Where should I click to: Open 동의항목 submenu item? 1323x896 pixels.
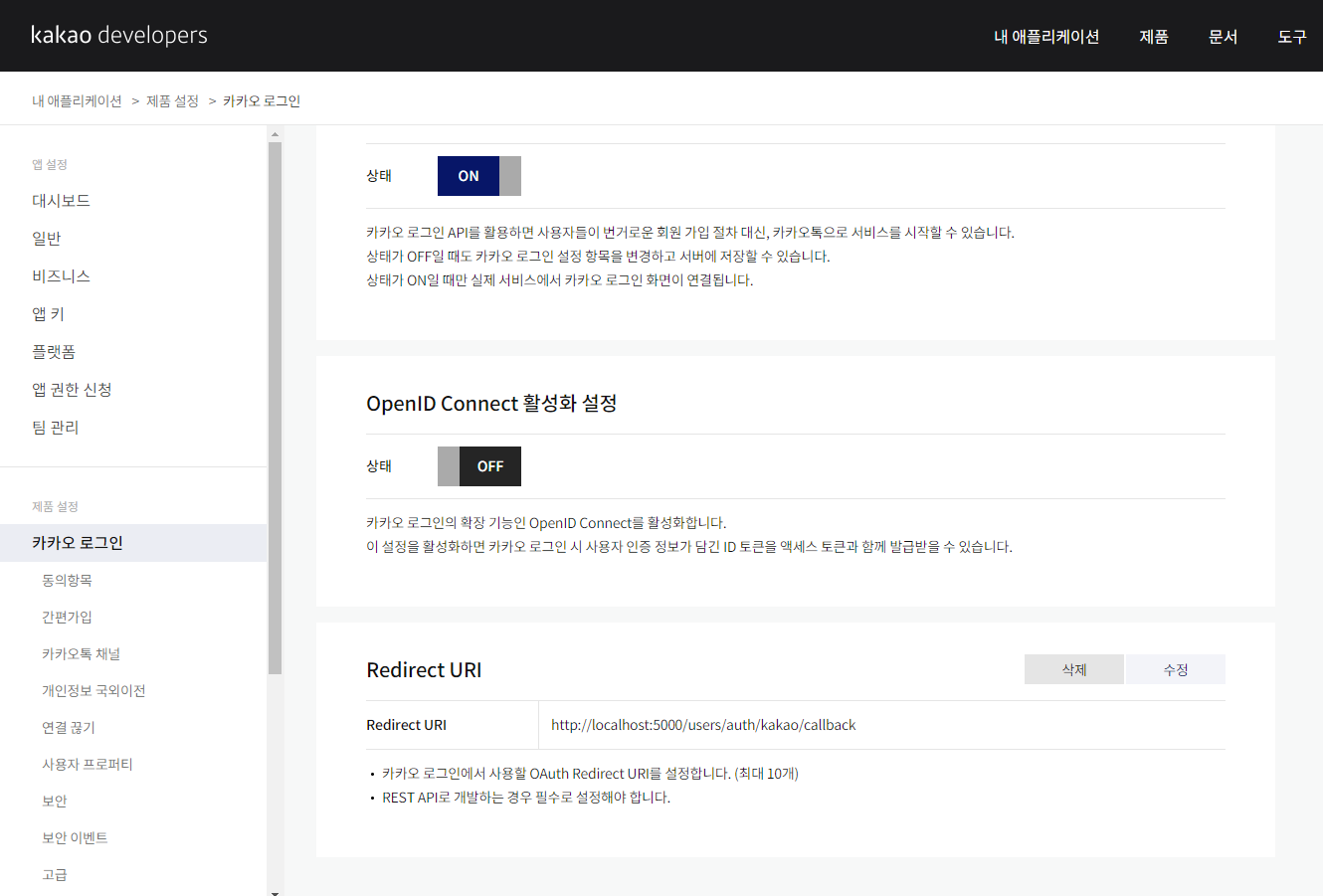click(67, 581)
